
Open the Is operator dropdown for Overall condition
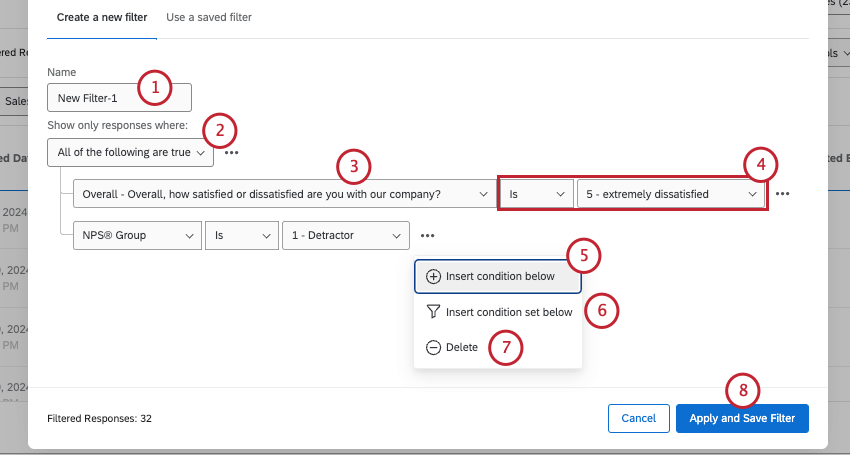tap(536, 194)
